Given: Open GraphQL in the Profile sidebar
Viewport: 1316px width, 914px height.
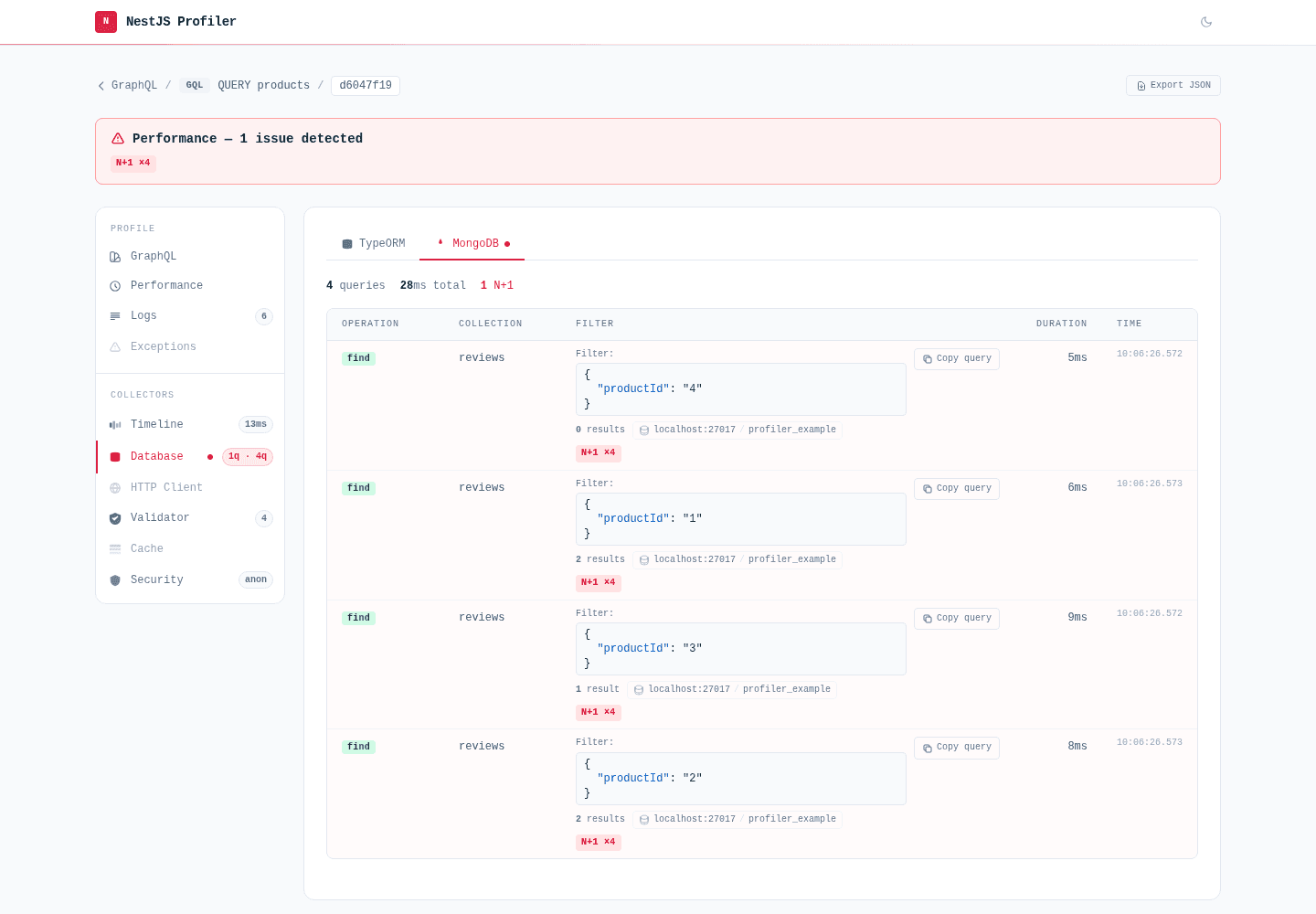Looking at the screenshot, I should (190, 257).
